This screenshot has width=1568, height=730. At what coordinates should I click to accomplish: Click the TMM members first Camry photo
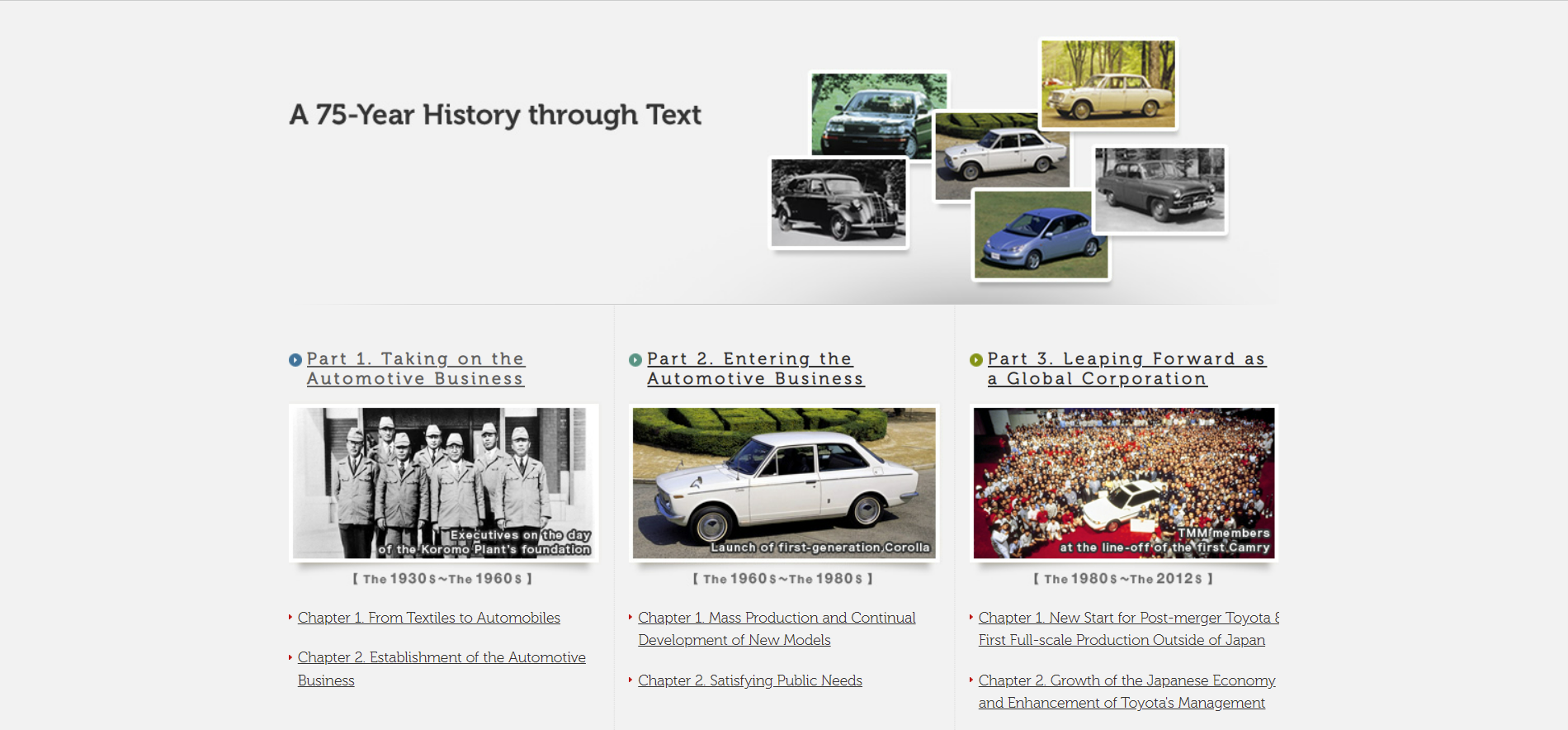tap(1124, 483)
